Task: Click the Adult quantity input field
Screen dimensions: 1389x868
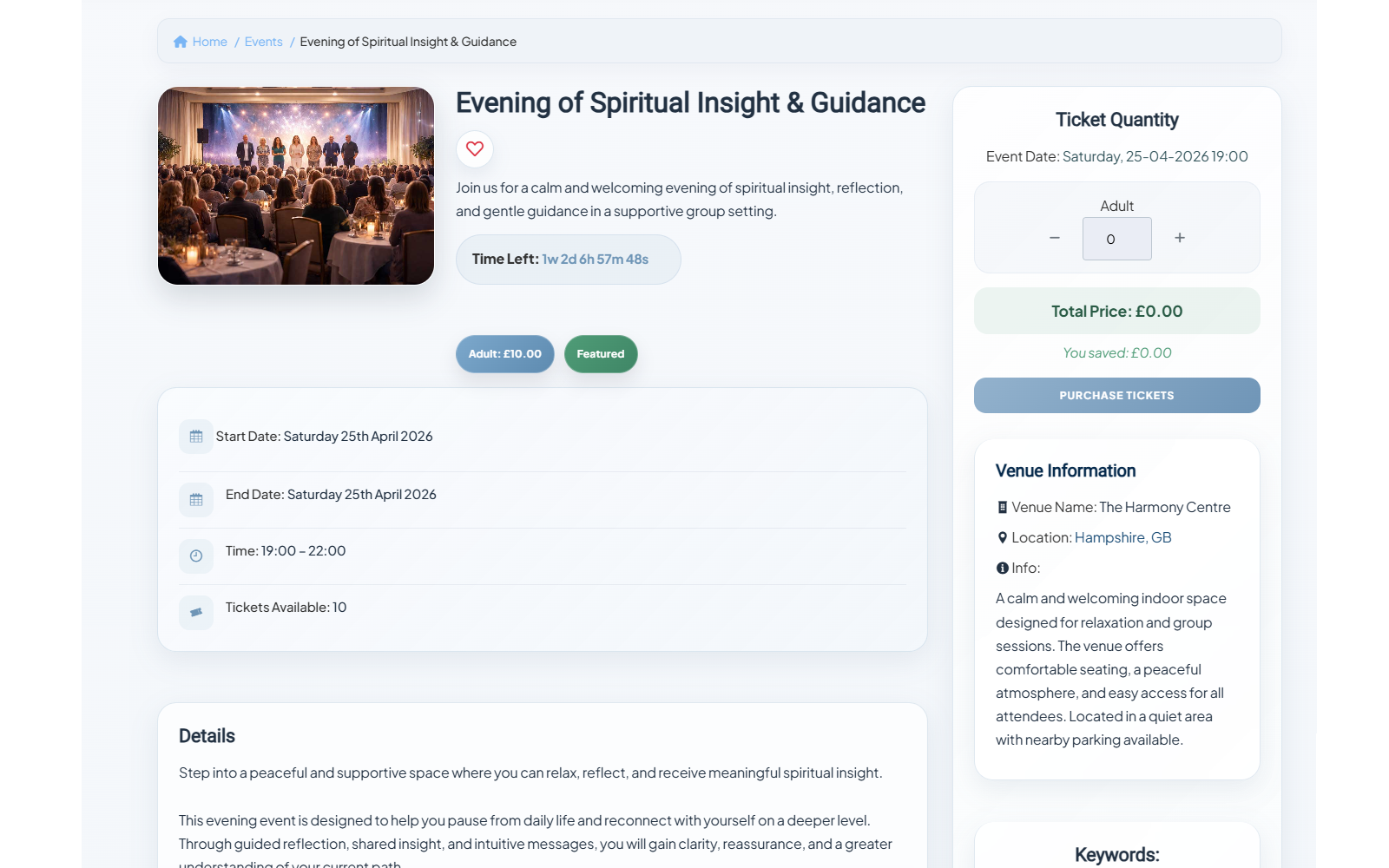Action: click(x=1116, y=239)
